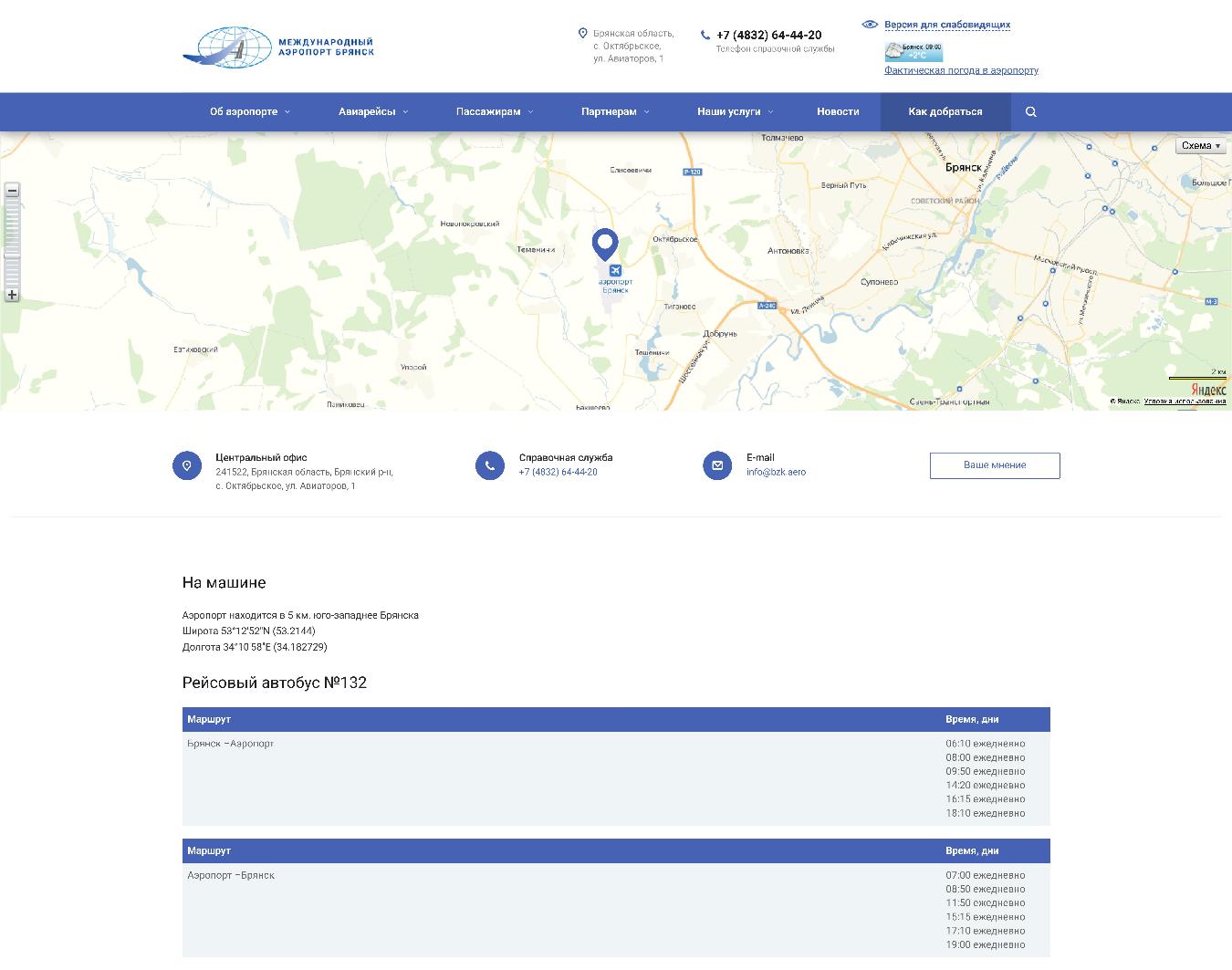Open the Yandex map terms of use link
This screenshot has width=1232, height=970.
(1185, 402)
